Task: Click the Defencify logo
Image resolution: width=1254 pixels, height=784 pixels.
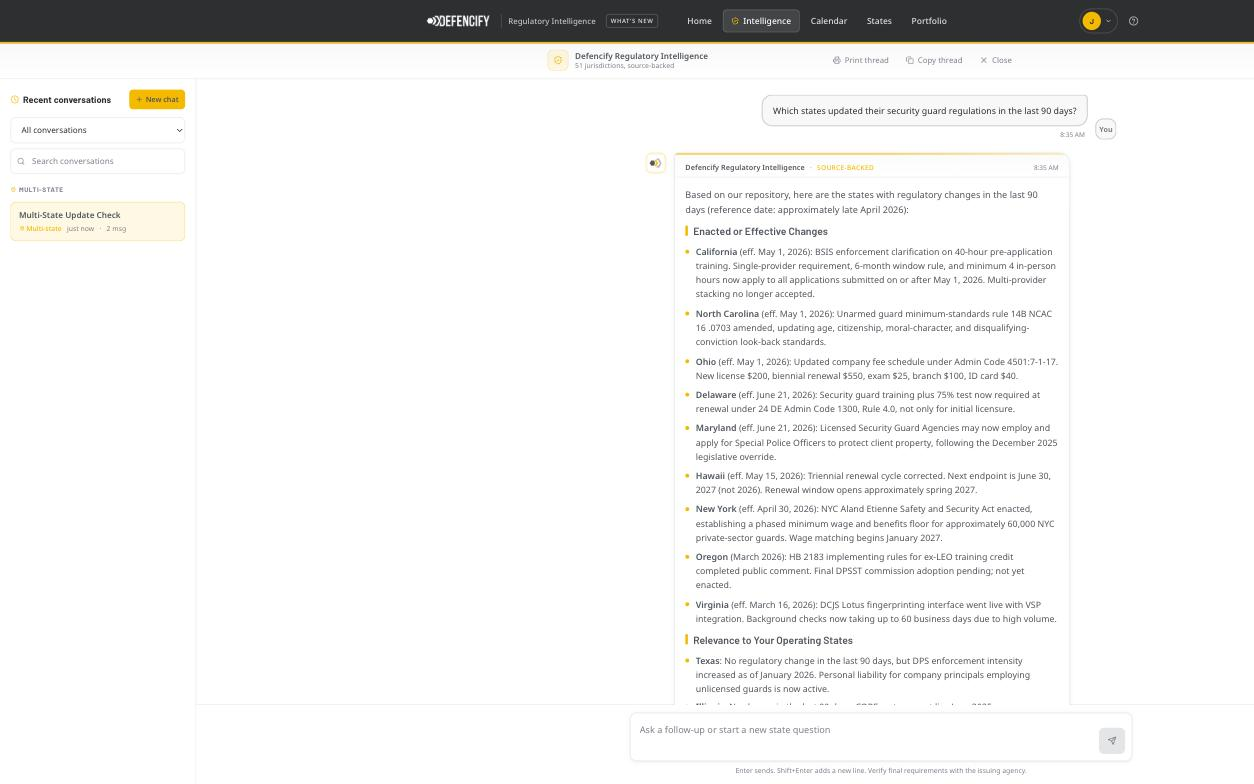Action: point(458,20)
